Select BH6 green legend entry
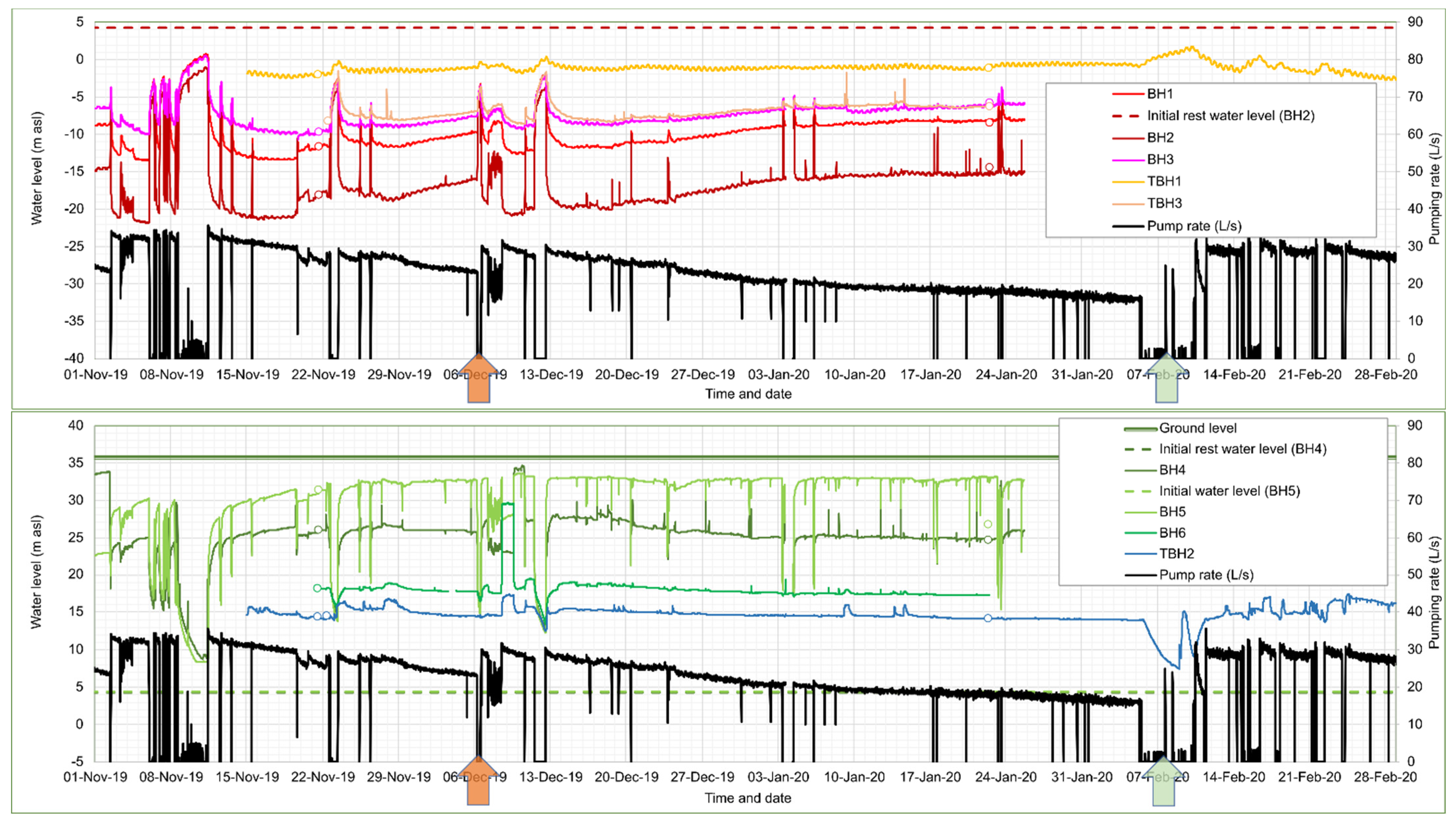Viewport: 1456px width, 824px height. coord(1172,533)
